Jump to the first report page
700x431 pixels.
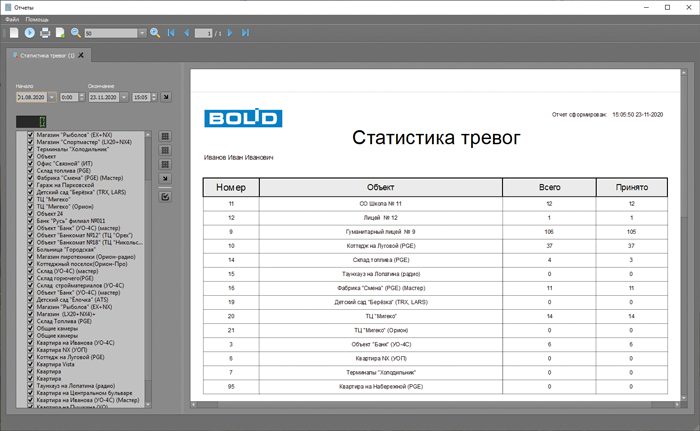(x=170, y=33)
